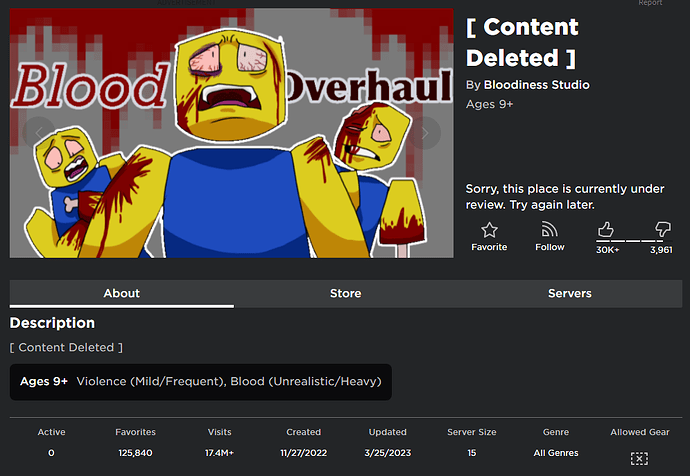The image size is (690, 476).
Task: Click the content maturity rating box
Action: (201, 382)
